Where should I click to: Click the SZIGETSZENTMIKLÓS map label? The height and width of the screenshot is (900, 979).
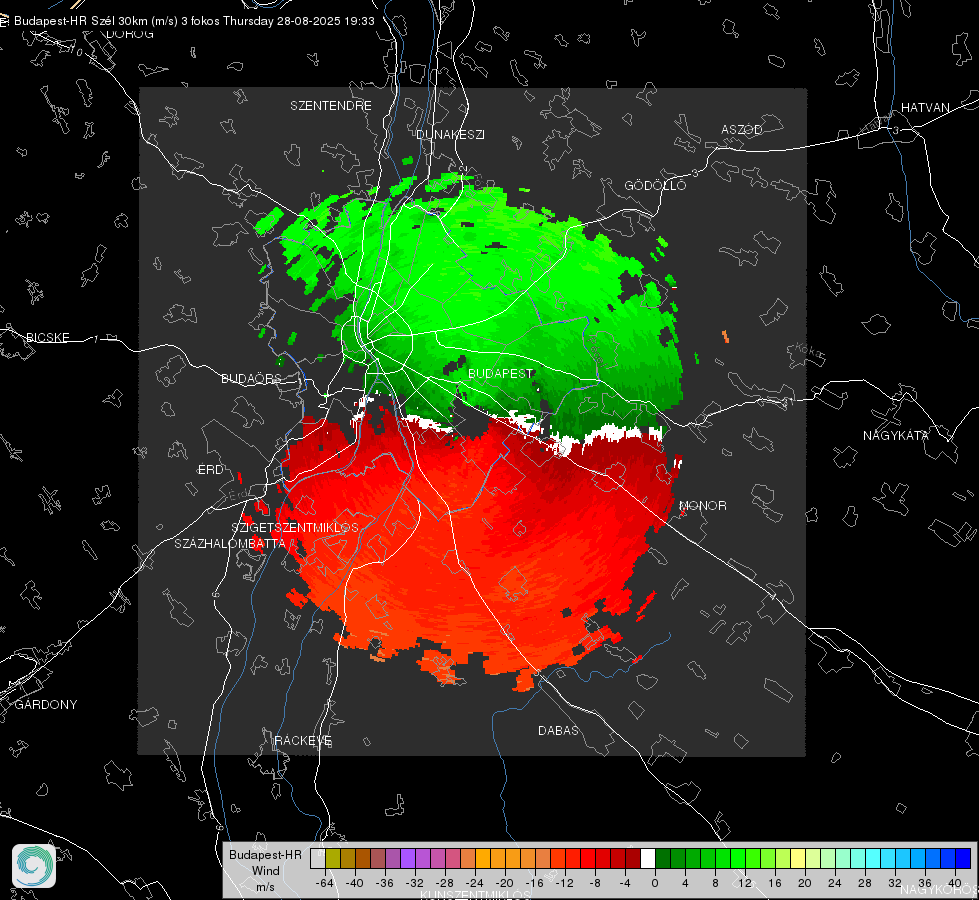pos(295,528)
